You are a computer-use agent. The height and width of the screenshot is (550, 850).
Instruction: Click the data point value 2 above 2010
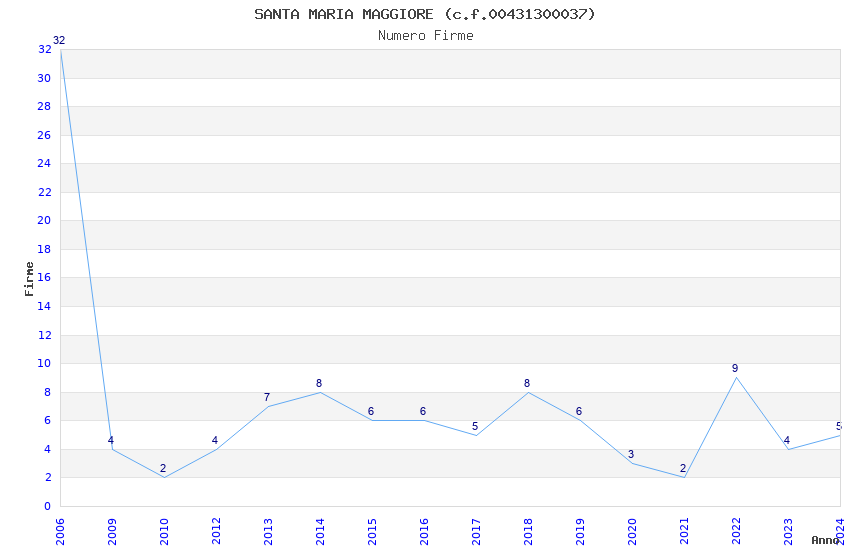(x=163, y=469)
